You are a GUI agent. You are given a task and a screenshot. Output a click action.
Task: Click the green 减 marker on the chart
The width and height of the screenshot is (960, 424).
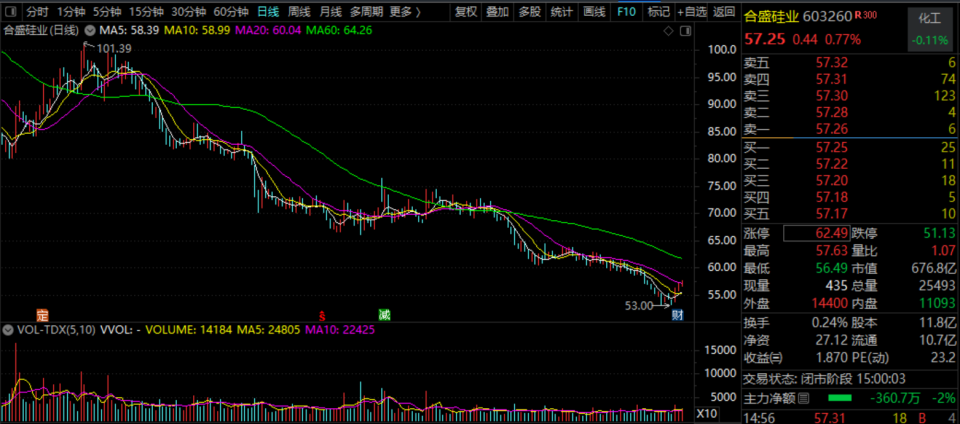pos(384,316)
